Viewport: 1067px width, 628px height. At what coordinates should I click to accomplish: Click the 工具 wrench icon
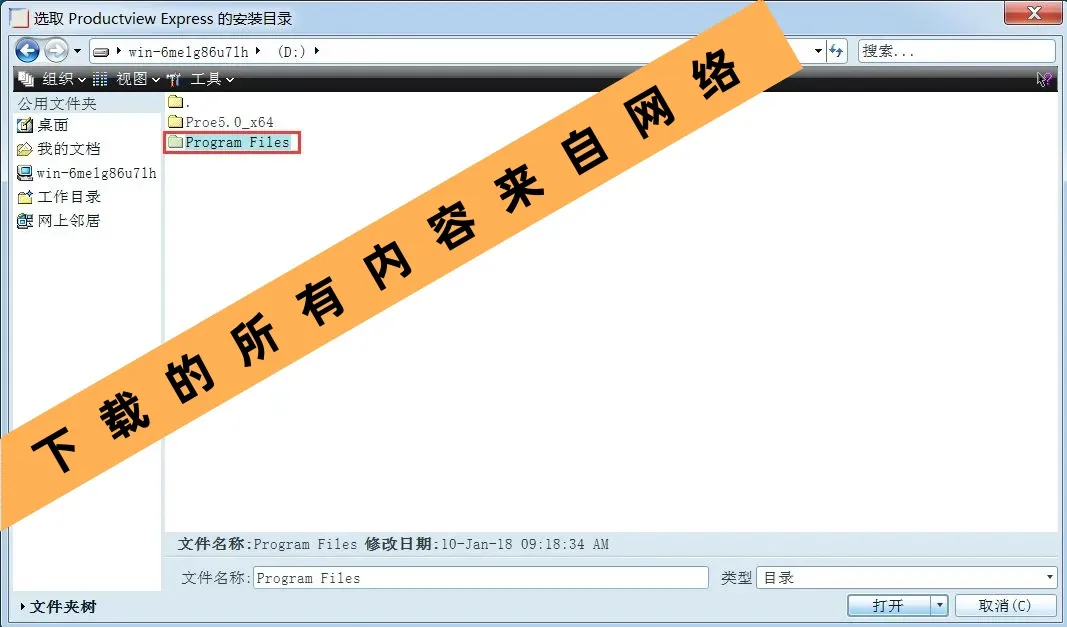(174, 80)
